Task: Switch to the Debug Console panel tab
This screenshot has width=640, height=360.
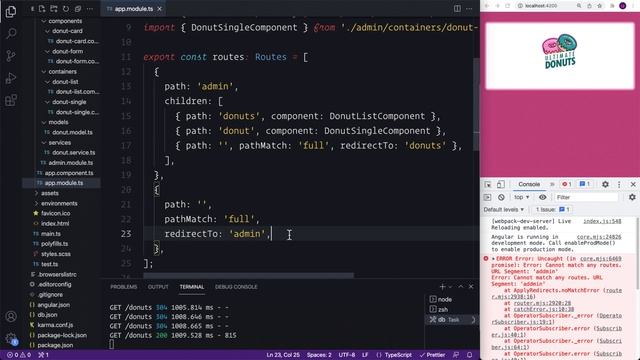Action: pyautogui.click(x=236, y=287)
